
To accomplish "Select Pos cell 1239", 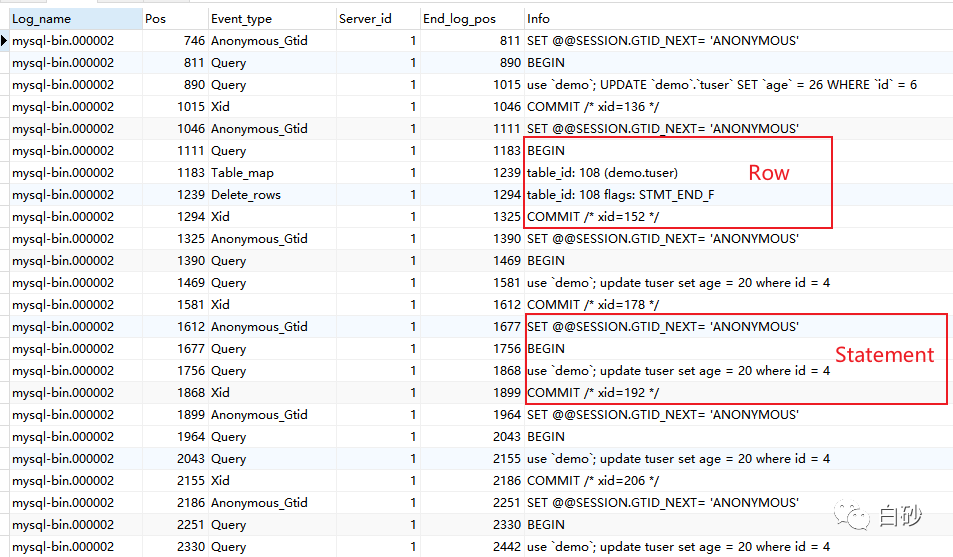I will (175, 195).
